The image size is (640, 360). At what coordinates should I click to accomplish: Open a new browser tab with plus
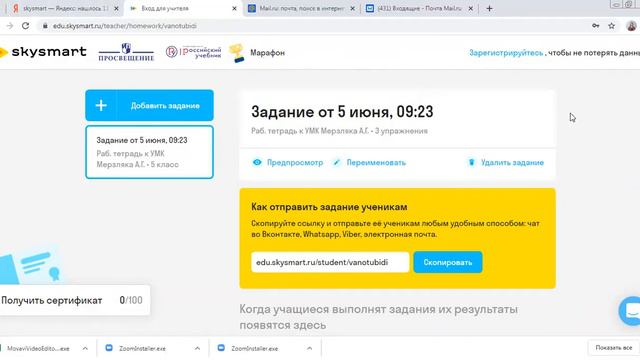[489, 8]
